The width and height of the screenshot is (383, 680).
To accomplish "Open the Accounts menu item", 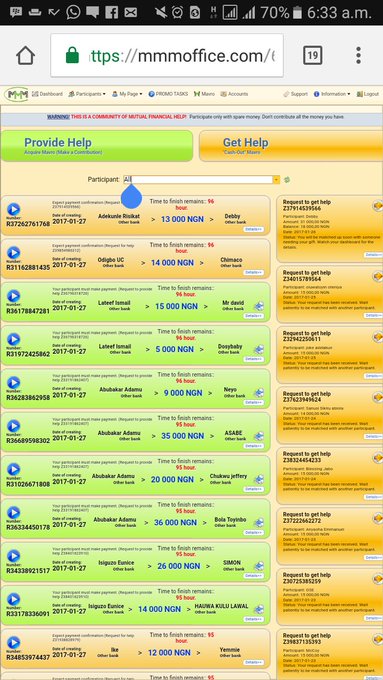I will tap(234, 94).
